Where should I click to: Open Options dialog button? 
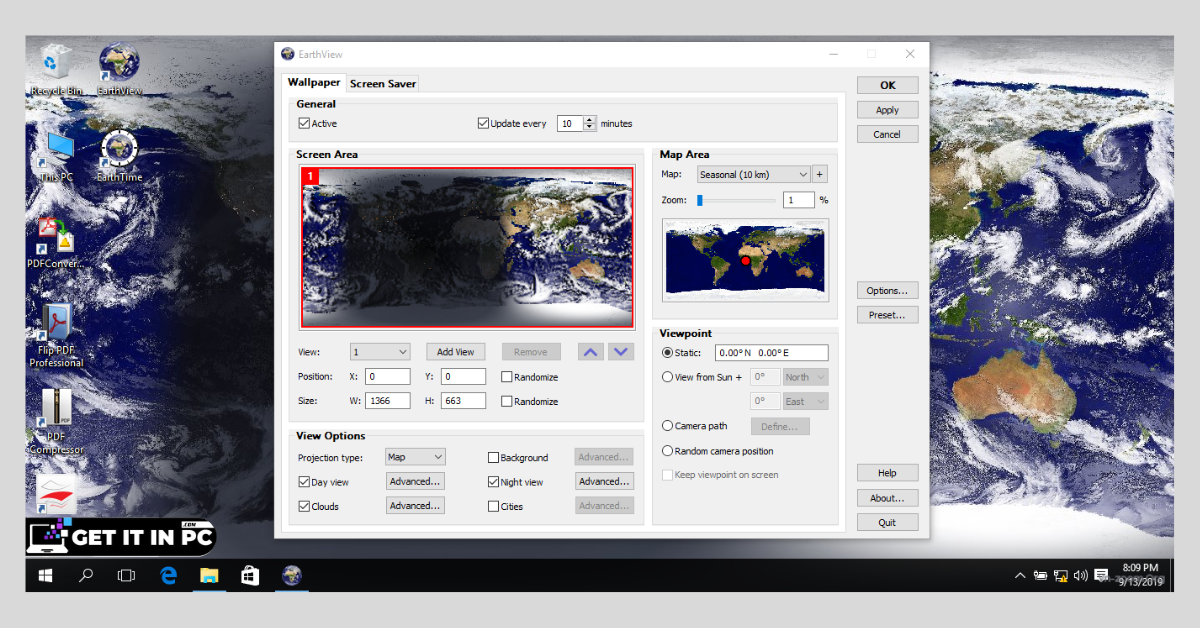887,291
